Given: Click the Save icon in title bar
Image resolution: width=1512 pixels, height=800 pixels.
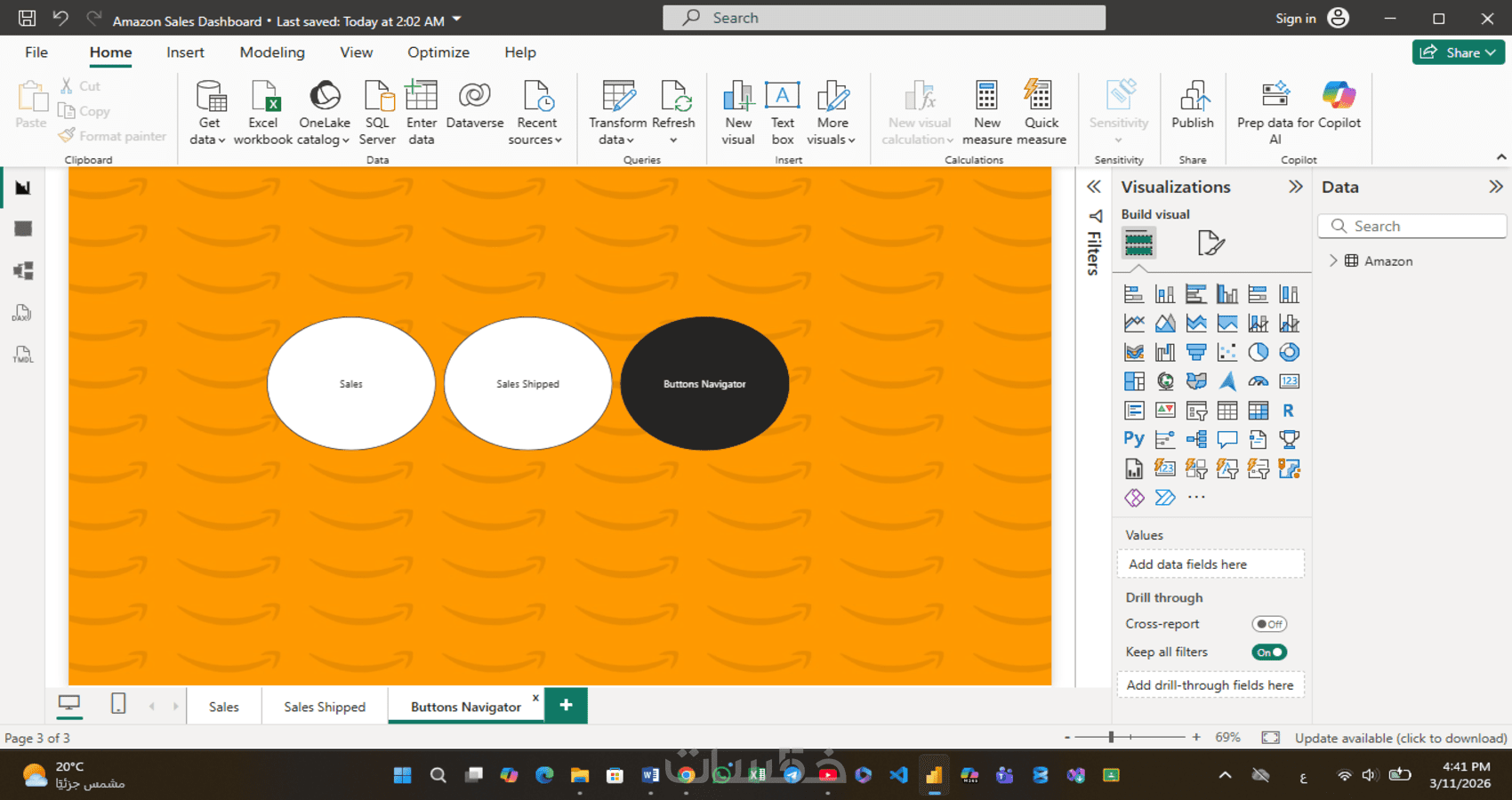Looking at the screenshot, I should tap(28, 18).
